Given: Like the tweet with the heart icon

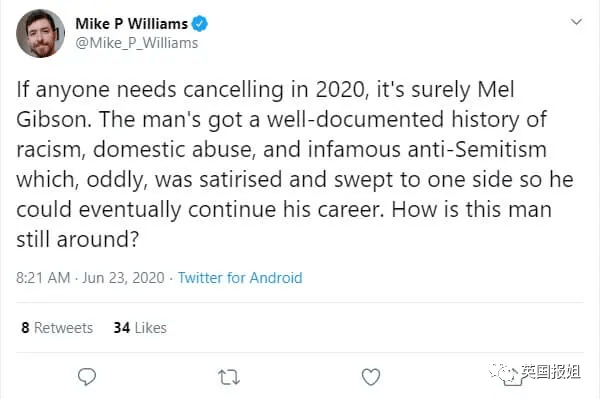Looking at the screenshot, I should [x=371, y=377].
